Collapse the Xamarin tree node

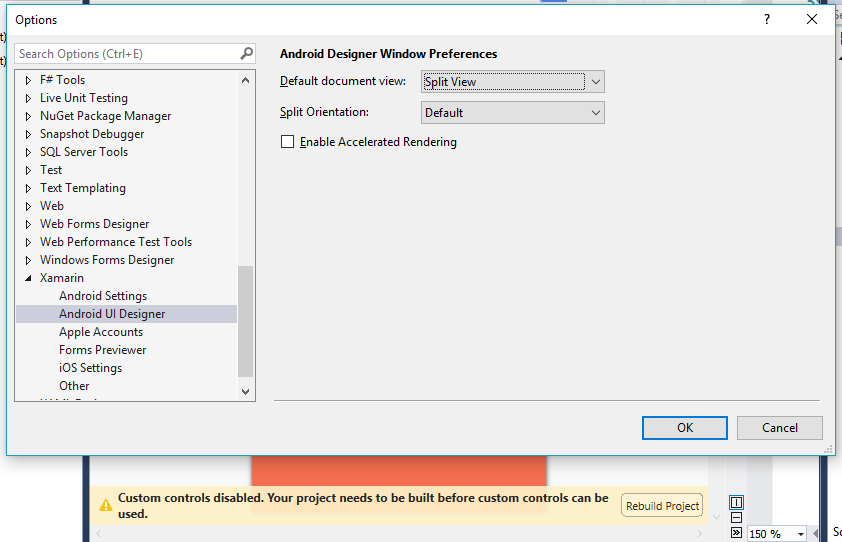click(x=28, y=278)
